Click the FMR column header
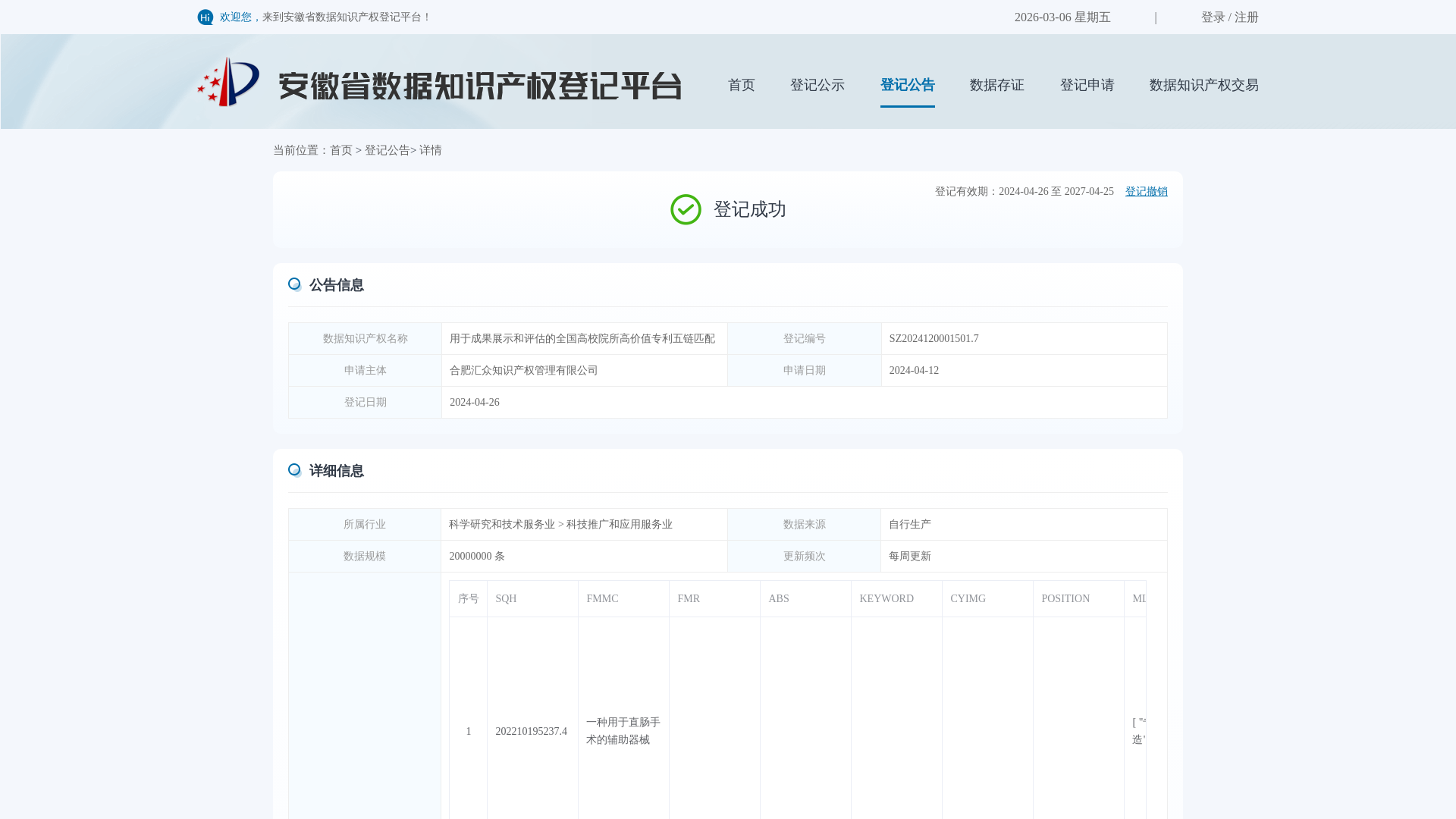 (x=714, y=599)
